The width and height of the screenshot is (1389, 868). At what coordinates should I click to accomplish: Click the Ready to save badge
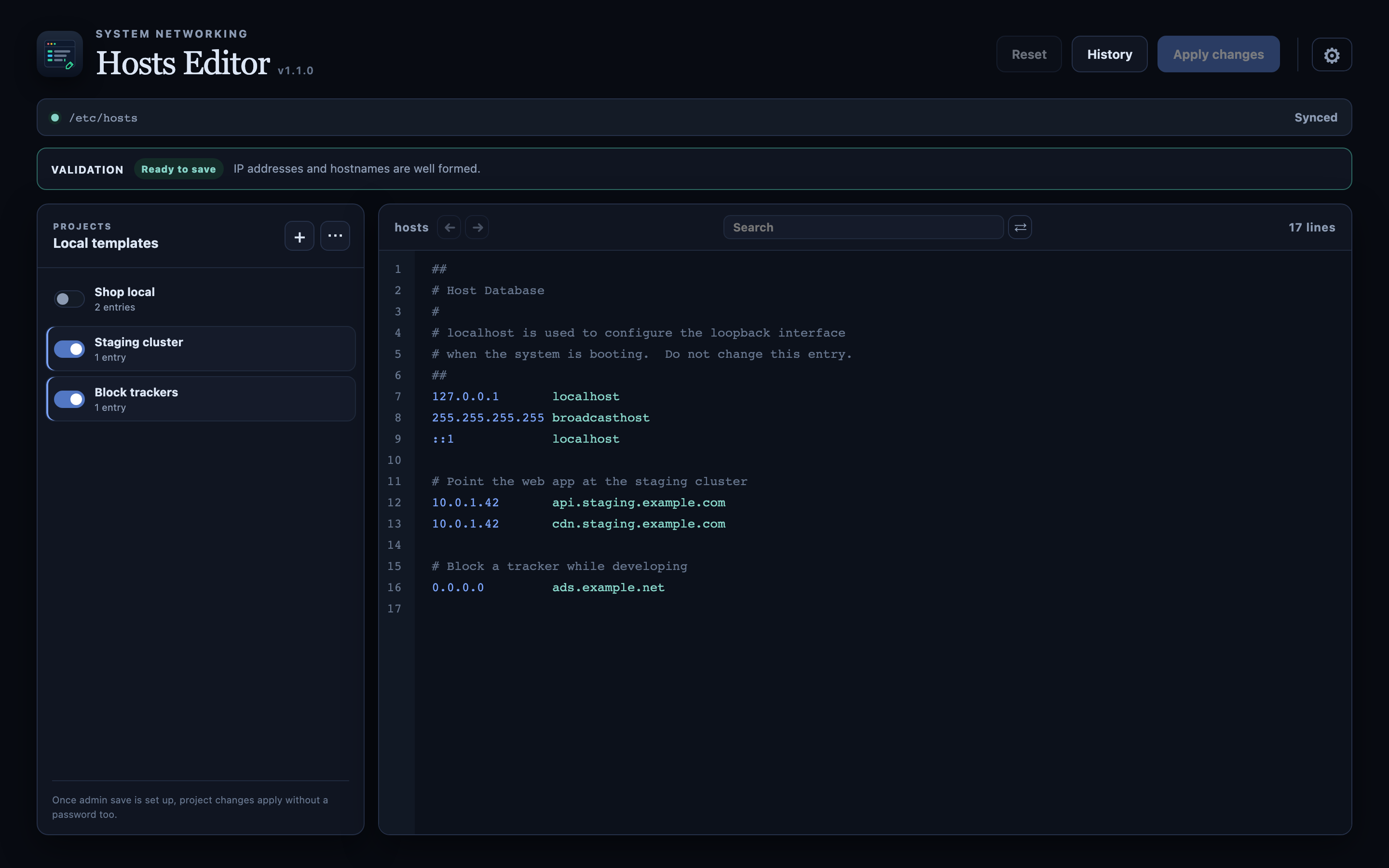coord(178,169)
